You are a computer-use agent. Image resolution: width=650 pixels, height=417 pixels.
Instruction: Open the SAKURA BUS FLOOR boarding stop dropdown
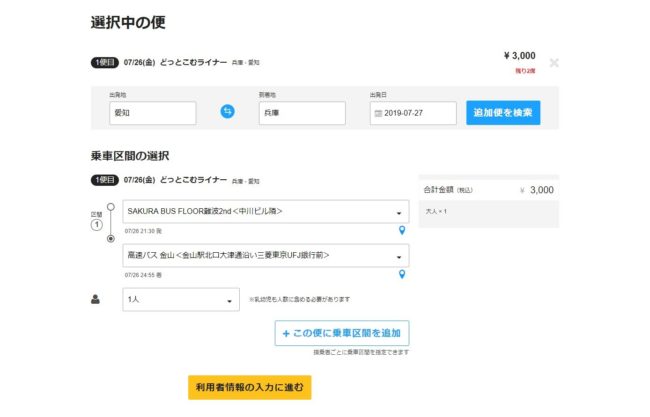coord(265,213)
